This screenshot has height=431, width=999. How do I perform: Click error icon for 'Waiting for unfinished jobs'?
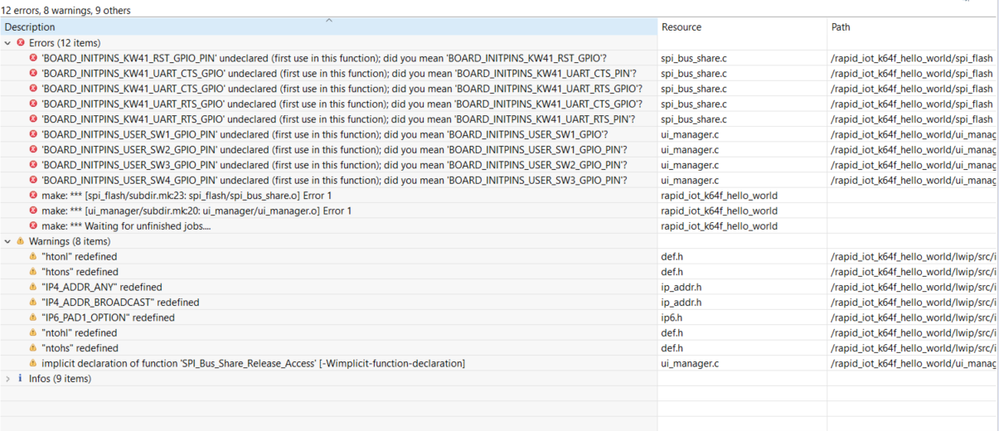34,226
